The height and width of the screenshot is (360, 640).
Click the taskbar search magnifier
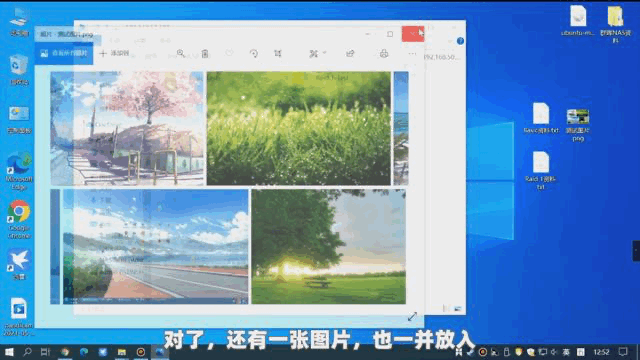click(27, 352)
